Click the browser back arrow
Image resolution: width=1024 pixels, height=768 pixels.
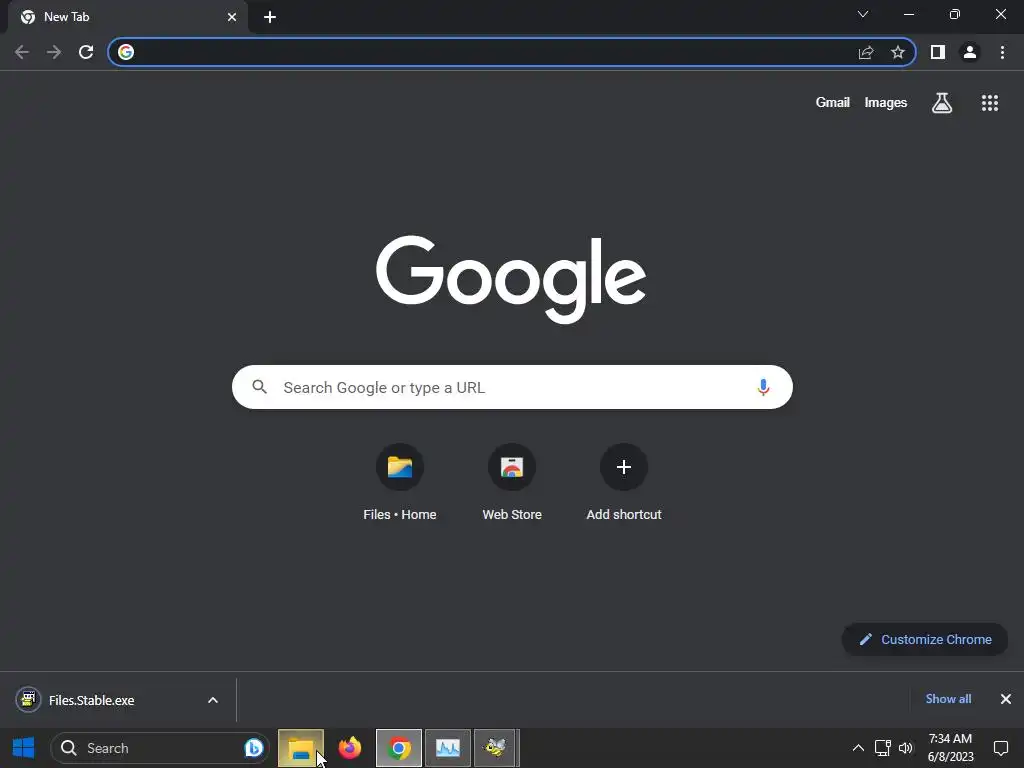[x=22, y=52]
